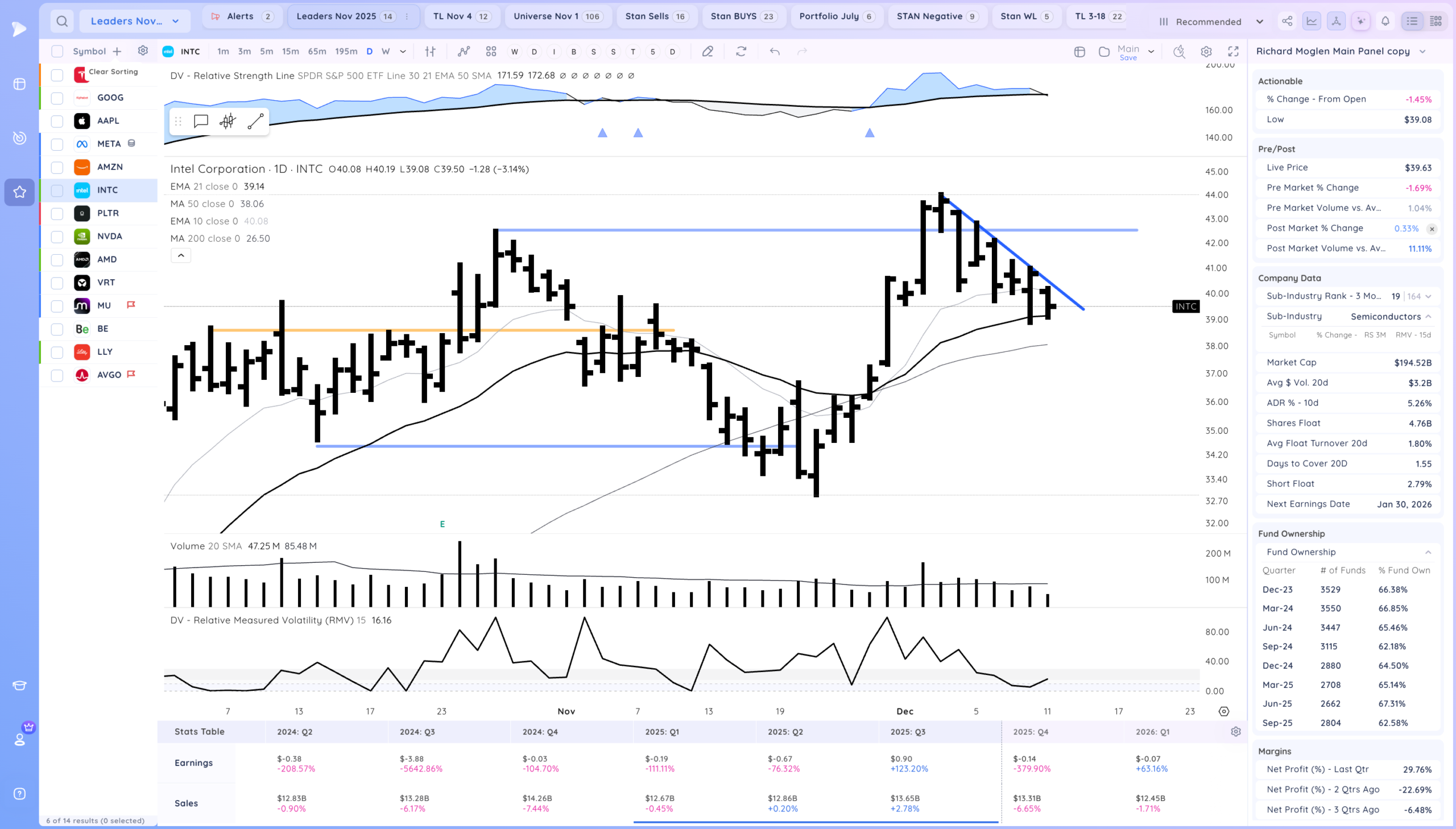The width and height of the screenshot is (1456, 829).
Task: Click the alerts bell icon
Action: 1385,22
